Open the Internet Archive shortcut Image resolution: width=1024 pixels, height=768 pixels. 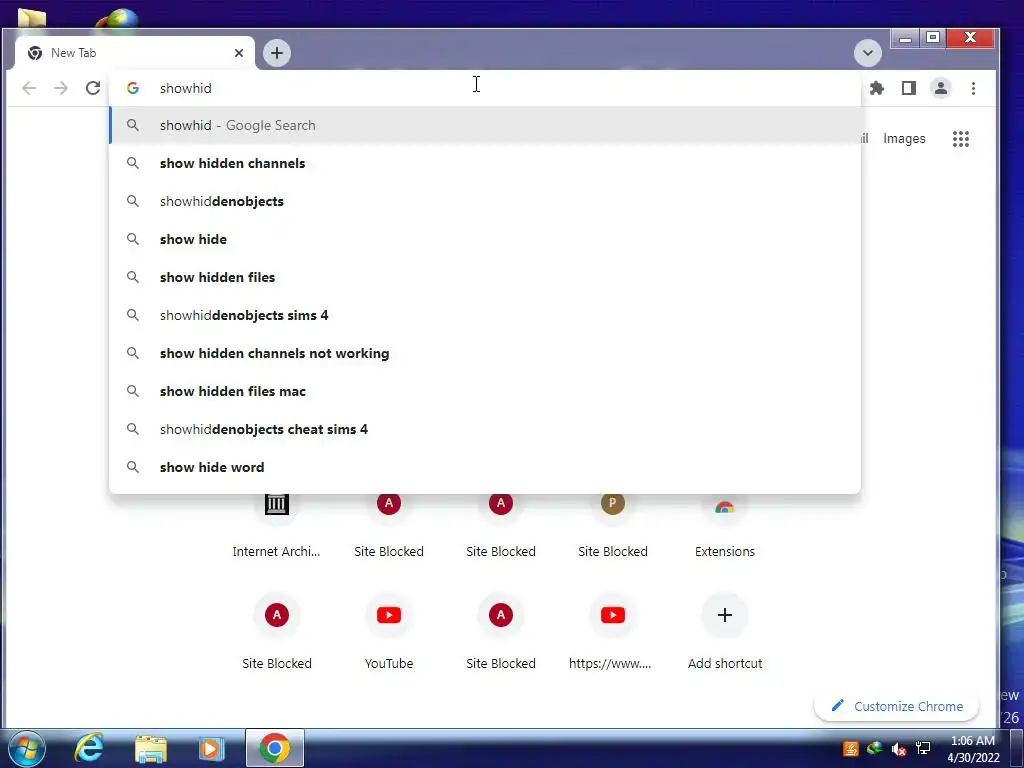(276, 526)
